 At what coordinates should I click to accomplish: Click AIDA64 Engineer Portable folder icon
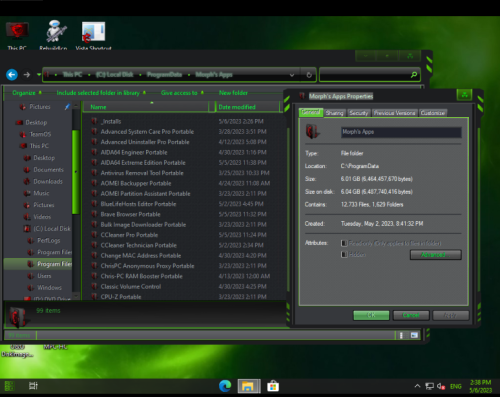pos(95,152)
